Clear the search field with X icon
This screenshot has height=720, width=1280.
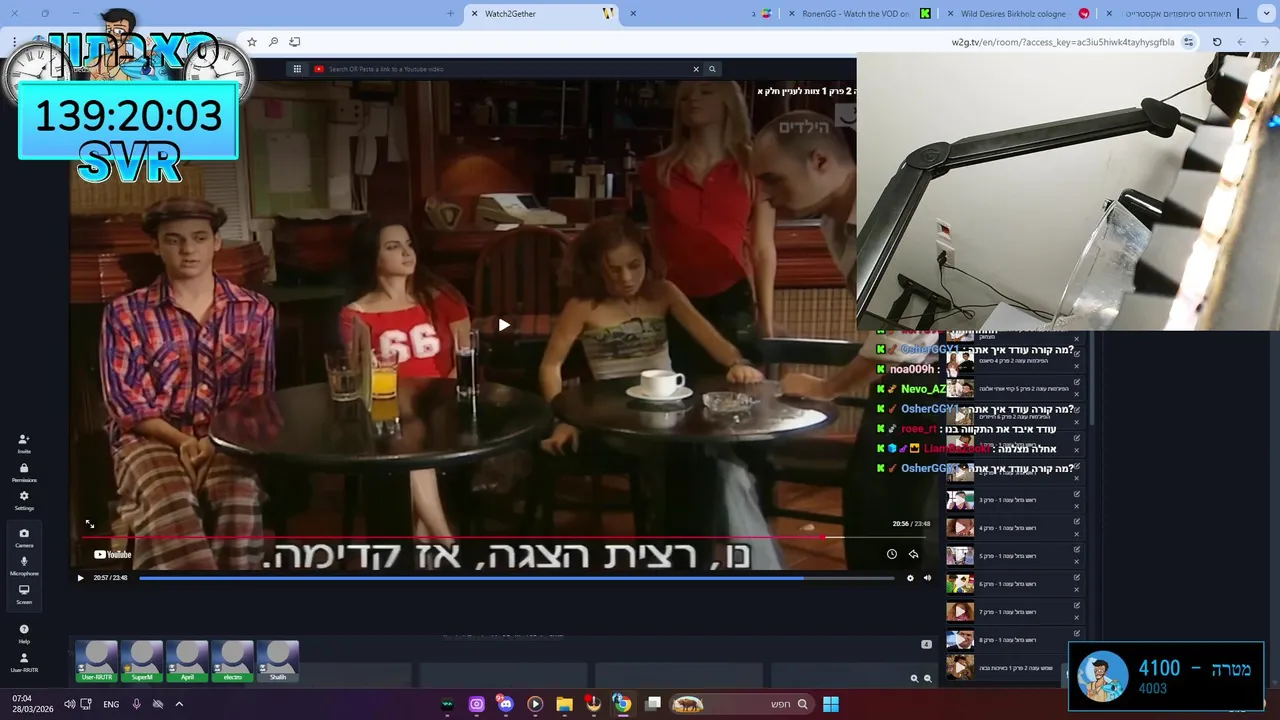(x=696, y=69)
